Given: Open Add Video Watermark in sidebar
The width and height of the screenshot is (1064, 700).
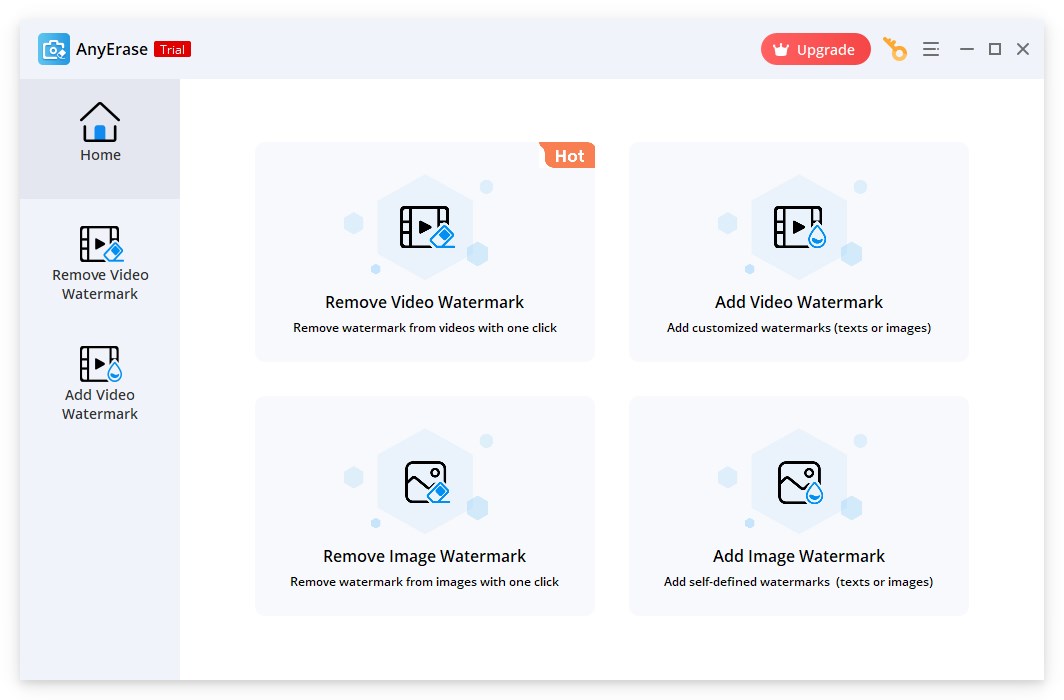Looking at the screenshot, I should pyautogui.click(x=100, y=384).
